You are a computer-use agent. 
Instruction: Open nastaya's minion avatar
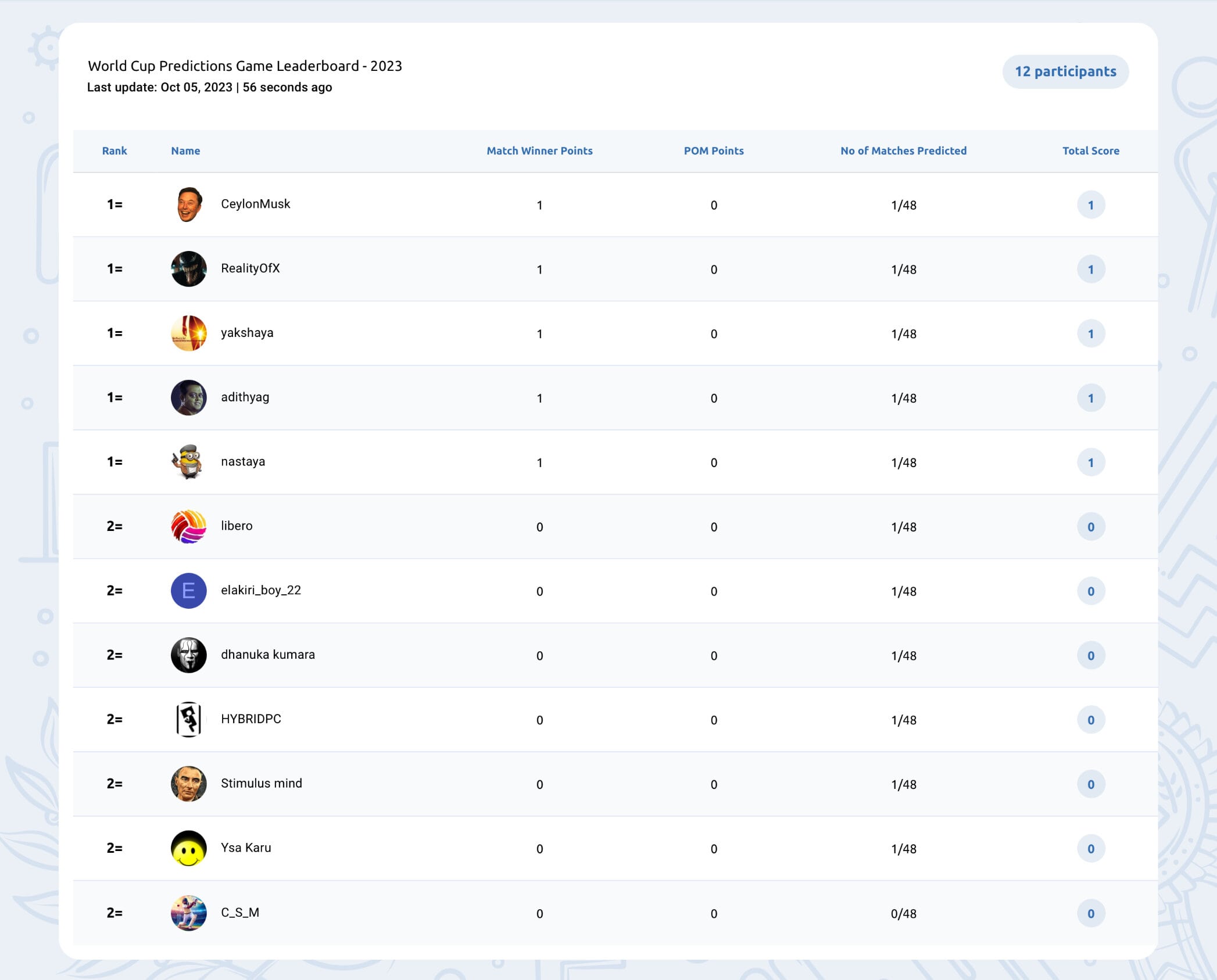pyautogui.click(x=189, y=462)
